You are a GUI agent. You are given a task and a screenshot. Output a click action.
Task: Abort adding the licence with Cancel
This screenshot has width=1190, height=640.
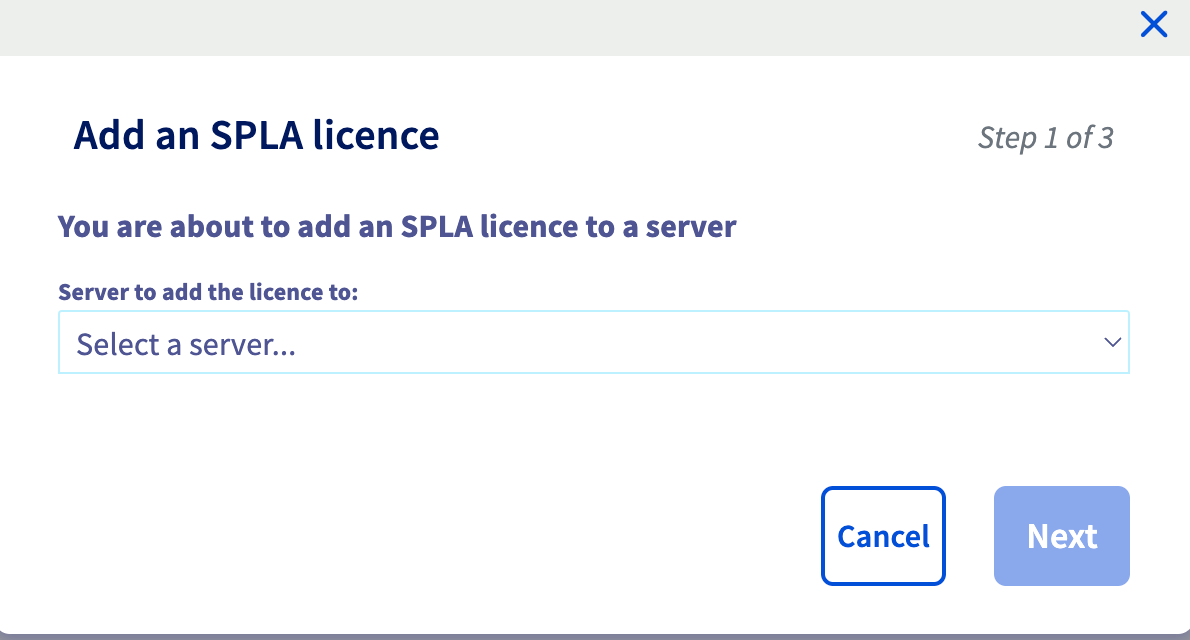883,536
